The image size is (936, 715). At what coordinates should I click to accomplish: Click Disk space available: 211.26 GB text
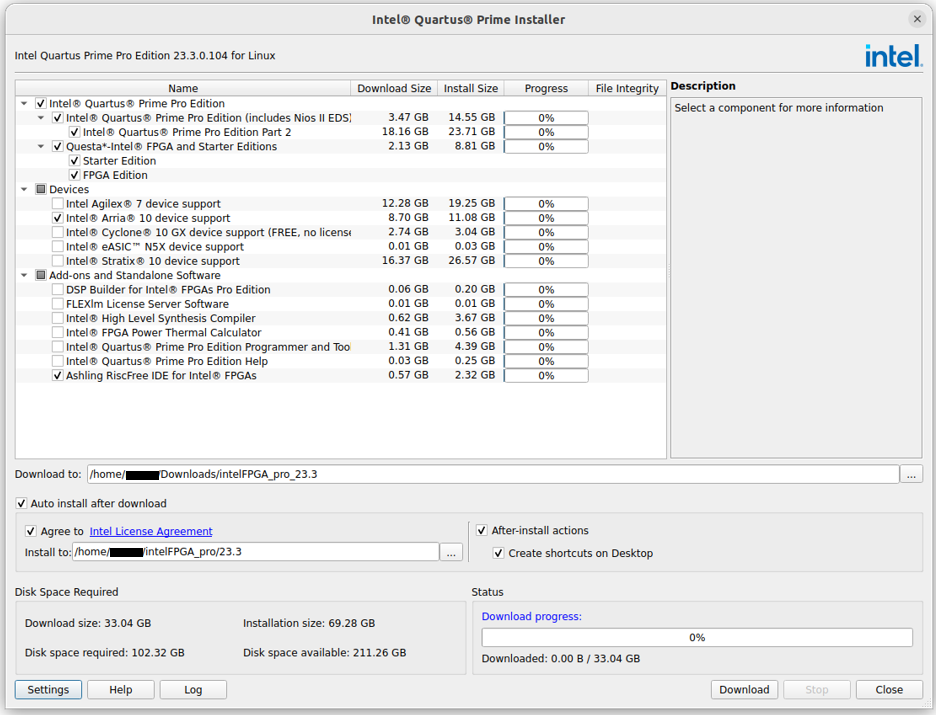(325, 653)
